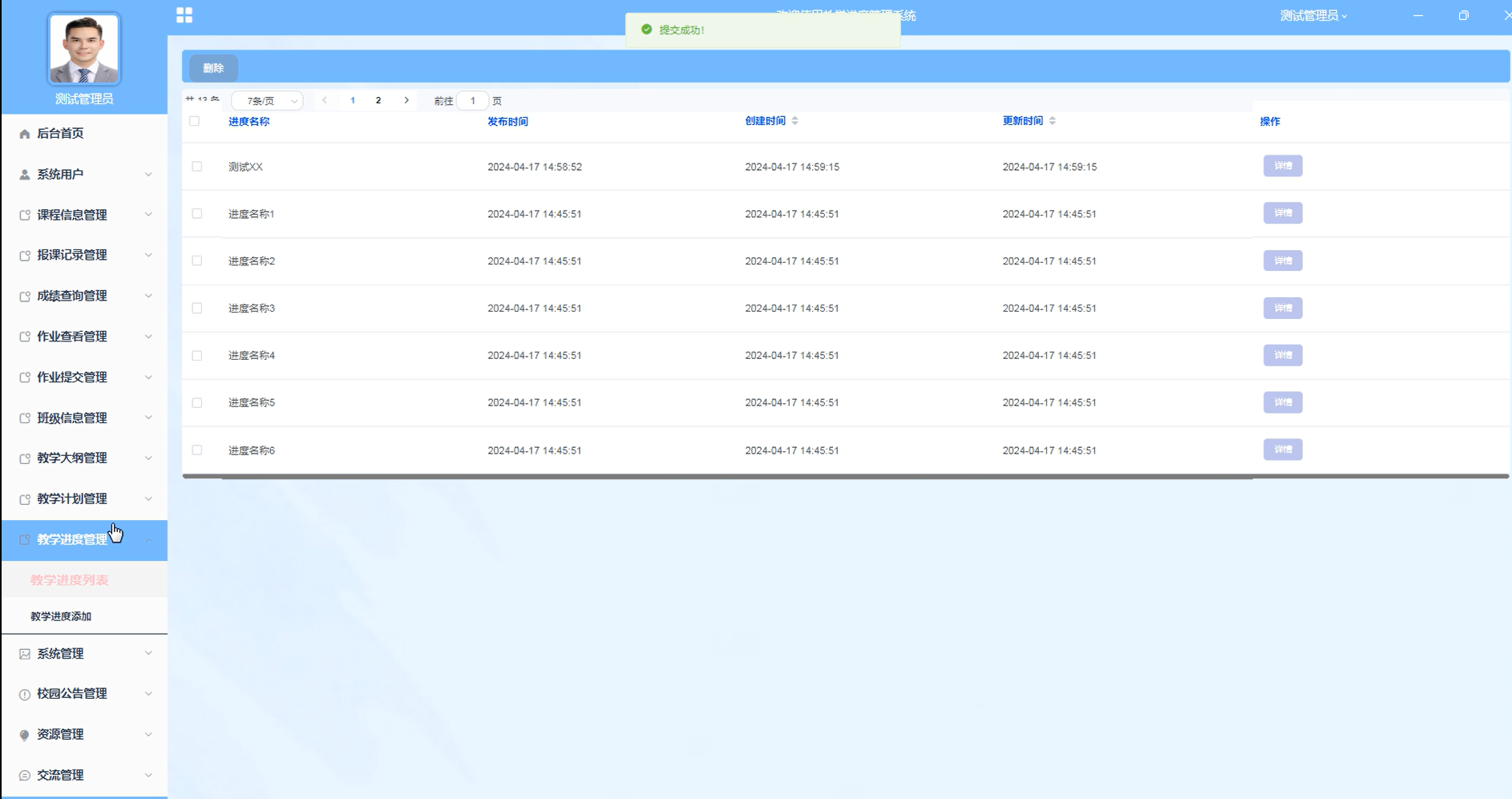
Task: Open the 后台首页 menu item
Action: (84, 134)
